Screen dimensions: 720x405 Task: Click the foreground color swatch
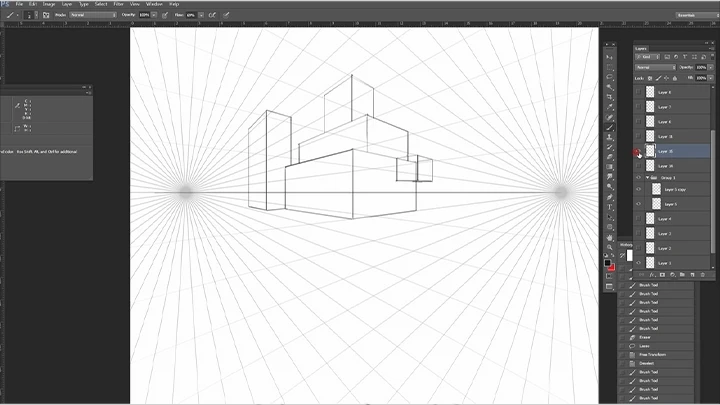click(x=608, y=263)
